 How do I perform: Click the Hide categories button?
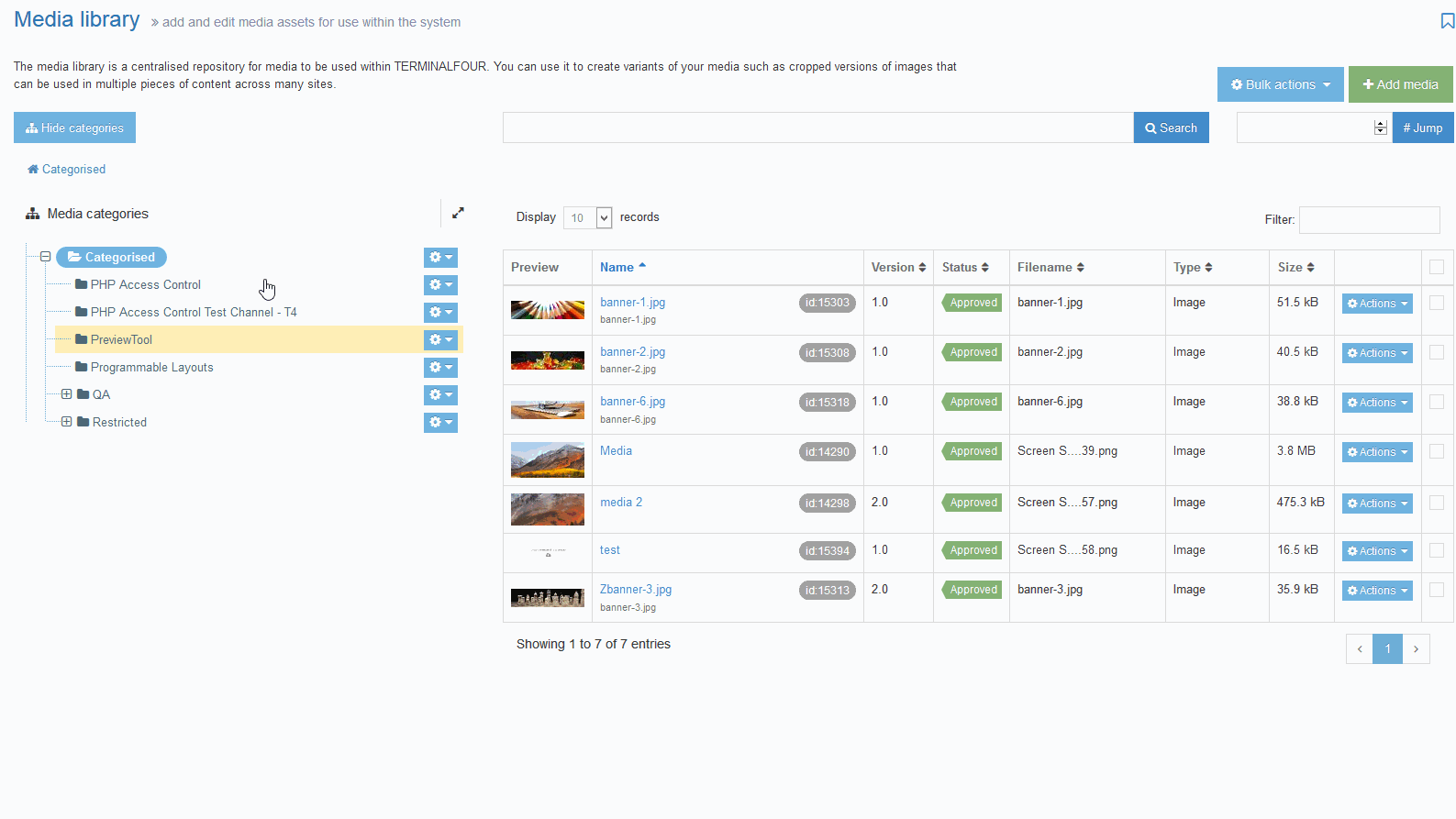[x=74, y=127]
